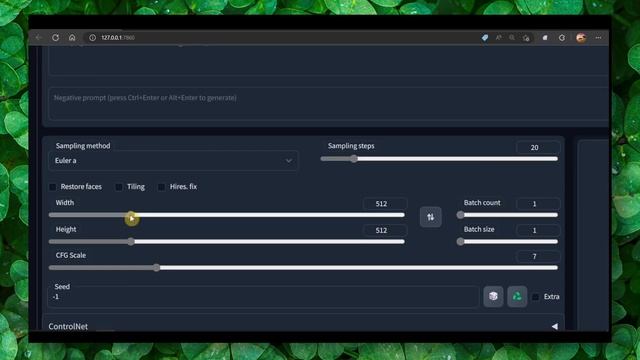Enable the Hires. fix checkbox
640x360 pixels.
162,187
